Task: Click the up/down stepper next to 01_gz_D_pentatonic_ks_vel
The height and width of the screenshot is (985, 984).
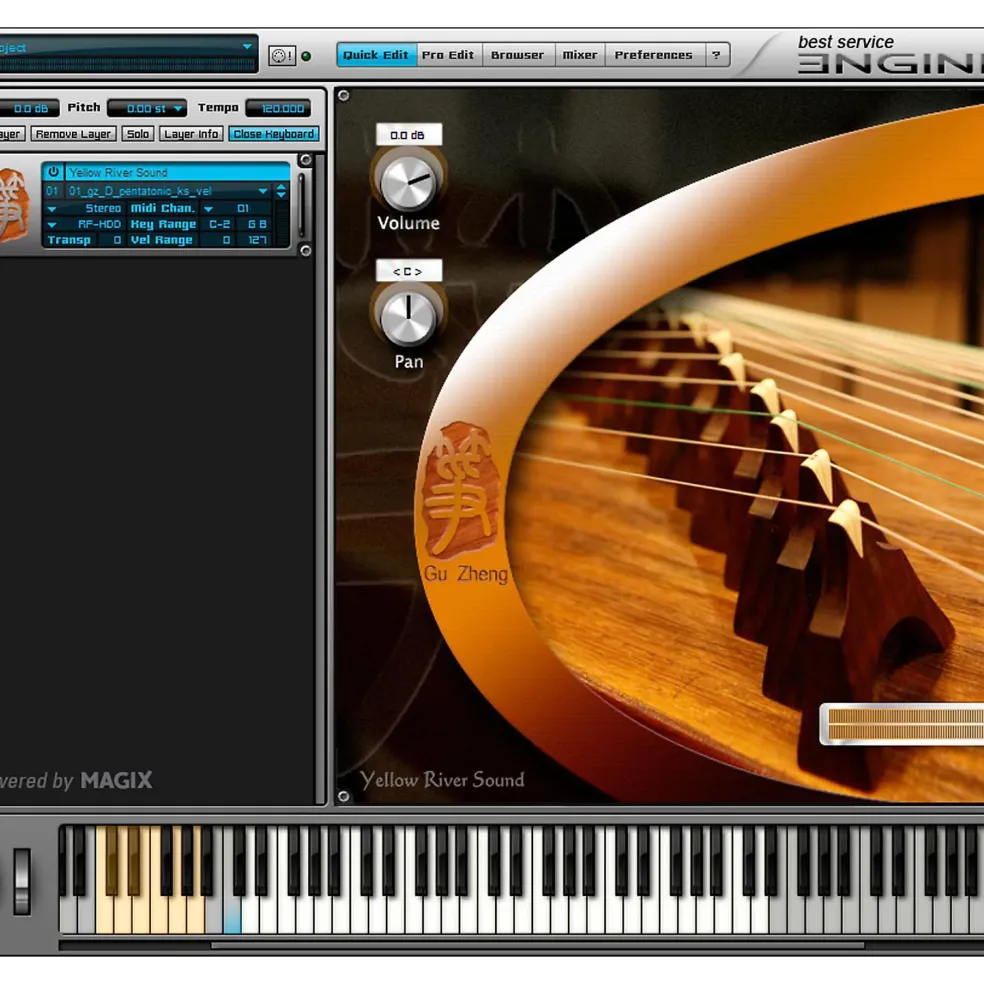Action: tap(282, 191)
